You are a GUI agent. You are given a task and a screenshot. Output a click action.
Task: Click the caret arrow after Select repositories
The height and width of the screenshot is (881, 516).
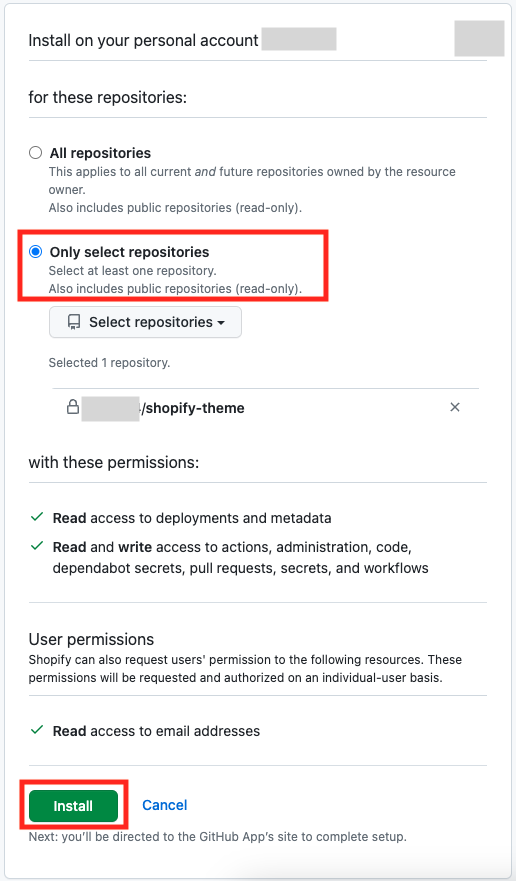point(221,323)
